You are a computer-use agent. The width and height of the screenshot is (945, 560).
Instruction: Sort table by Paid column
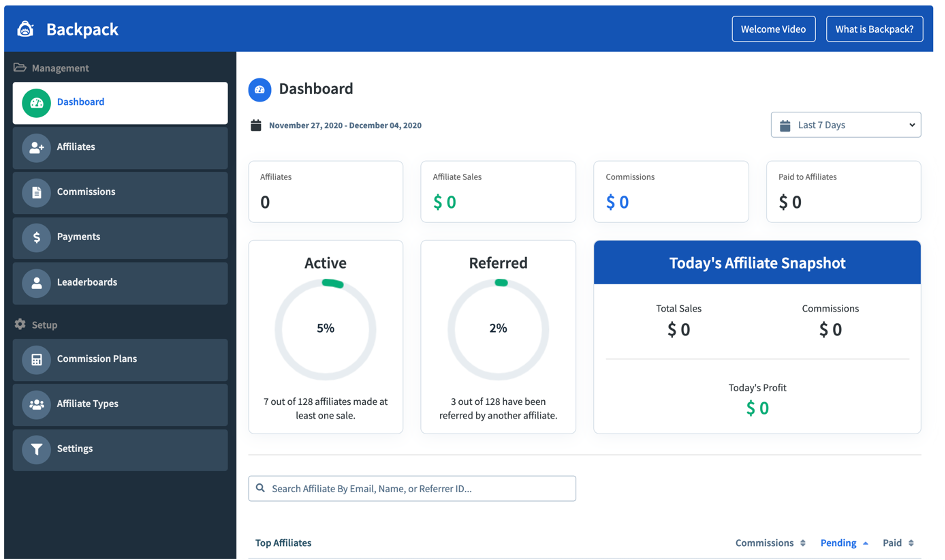tap(898, 543)
